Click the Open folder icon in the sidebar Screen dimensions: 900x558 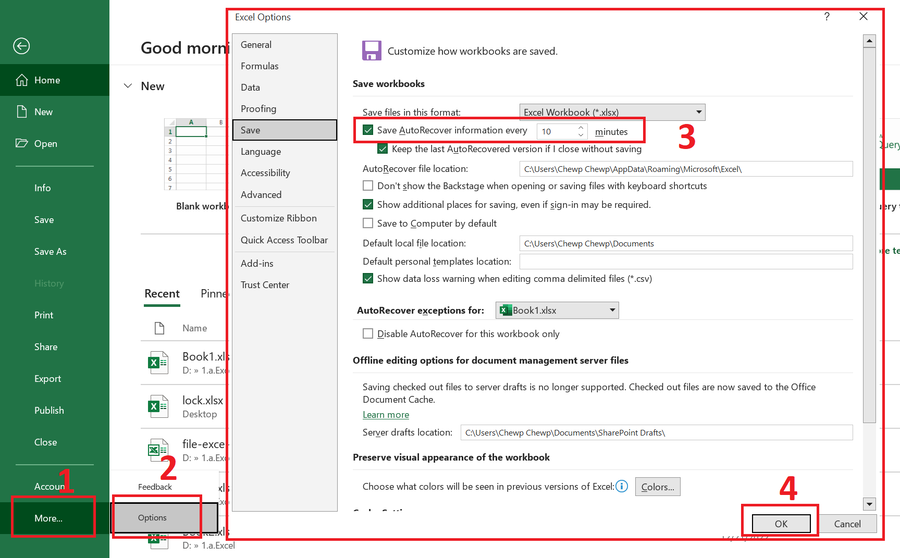point(22,143)
